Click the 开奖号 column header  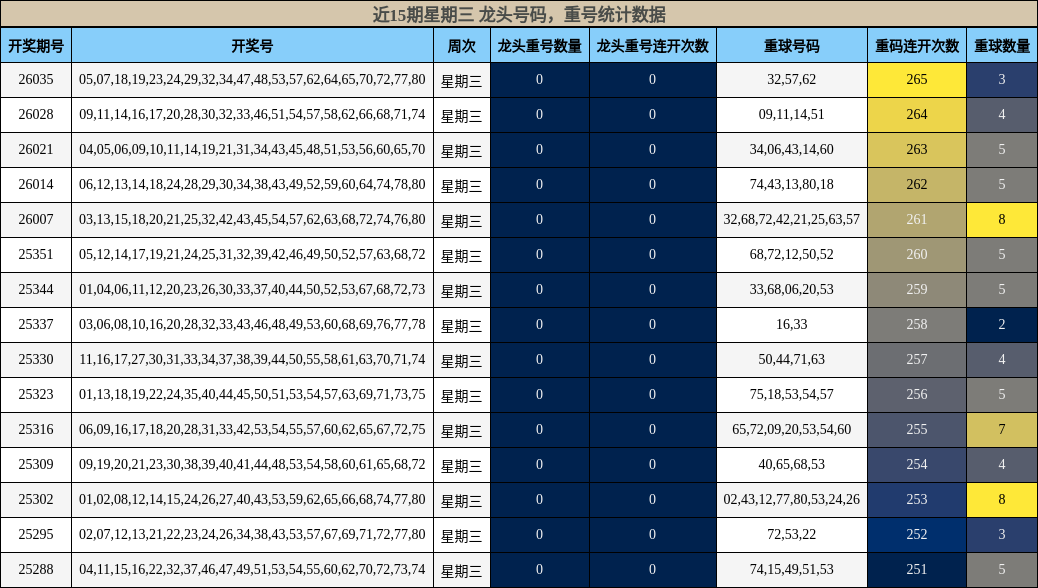(252, 46)
